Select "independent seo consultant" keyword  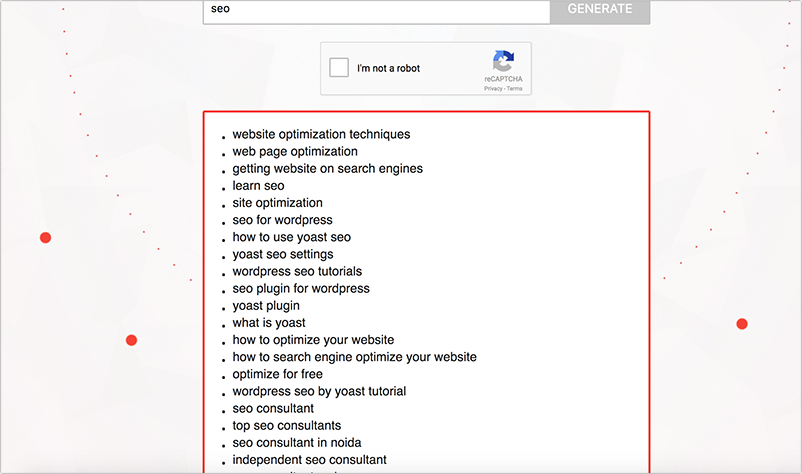pos(309,460)
